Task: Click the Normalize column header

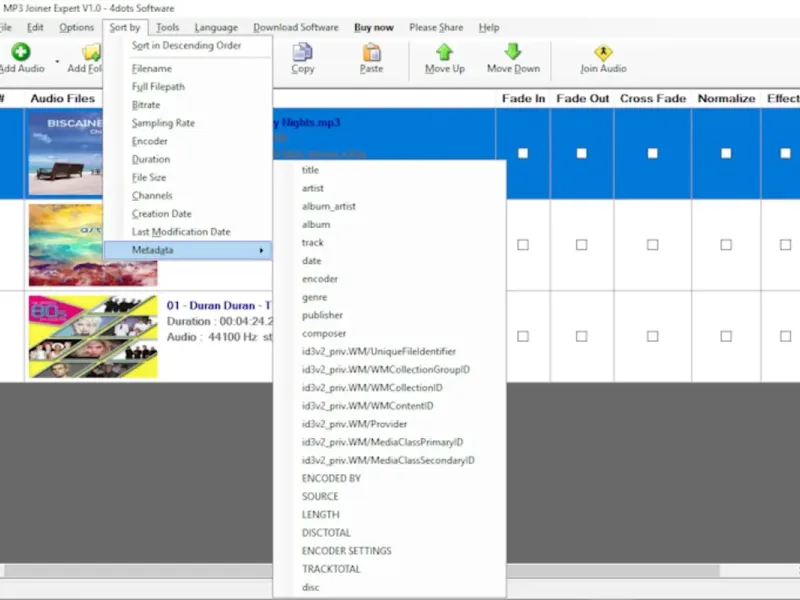Action: pyautogui.click(x=727, y=98)
